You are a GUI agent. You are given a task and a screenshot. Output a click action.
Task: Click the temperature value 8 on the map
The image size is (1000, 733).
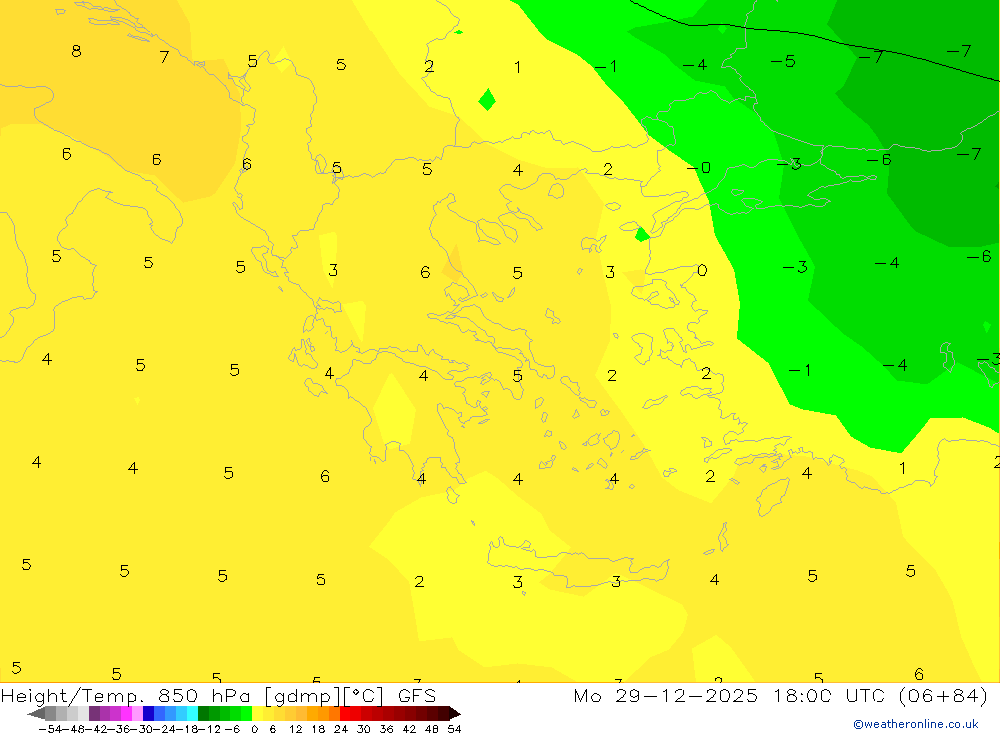(x=77, y=51)
